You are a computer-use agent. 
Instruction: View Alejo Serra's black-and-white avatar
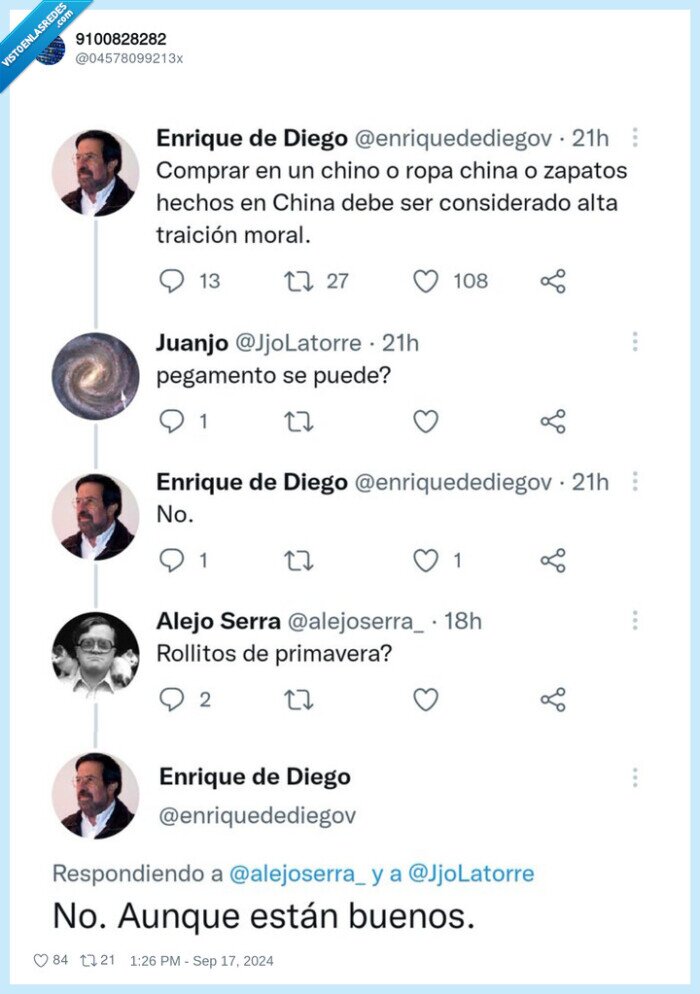point(95,654)
